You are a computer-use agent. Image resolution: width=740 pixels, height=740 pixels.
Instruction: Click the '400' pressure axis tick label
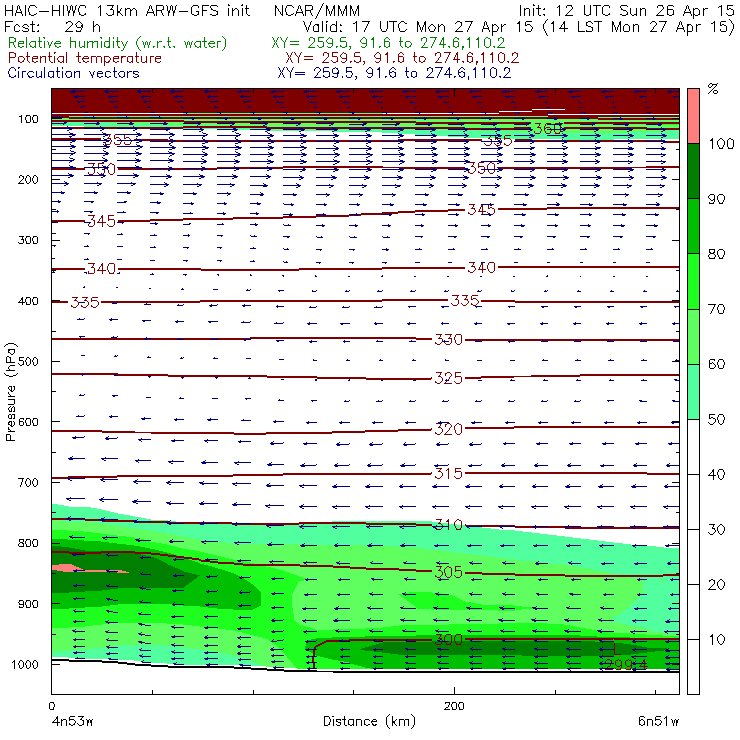pyautogui.click(x=28, y=301)
